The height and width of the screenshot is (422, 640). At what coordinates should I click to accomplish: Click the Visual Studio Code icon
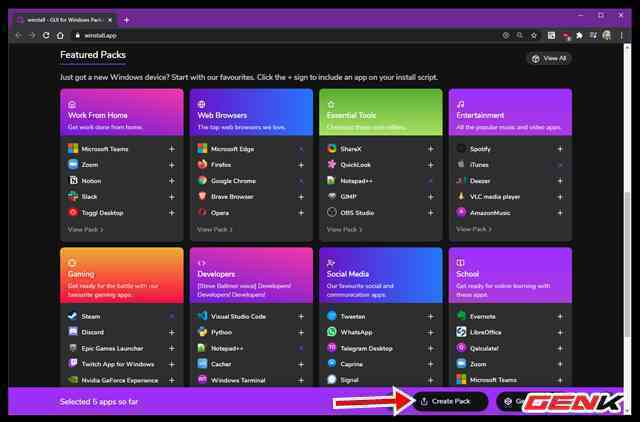[202, 316]
